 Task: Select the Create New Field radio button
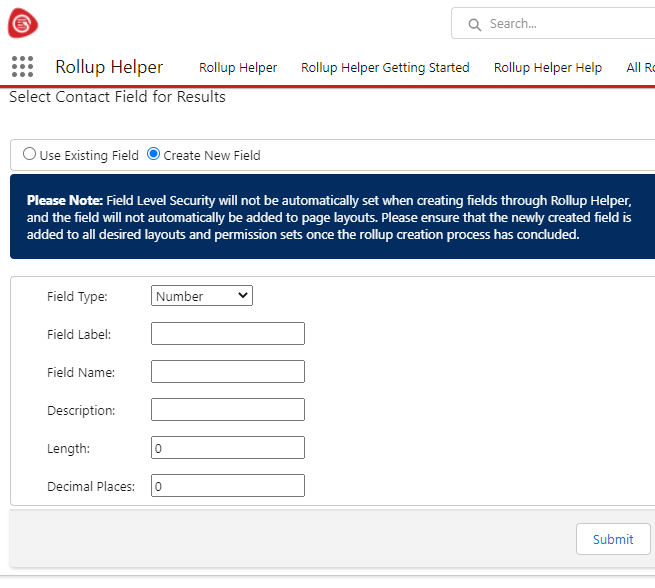[x=153, y=155]
